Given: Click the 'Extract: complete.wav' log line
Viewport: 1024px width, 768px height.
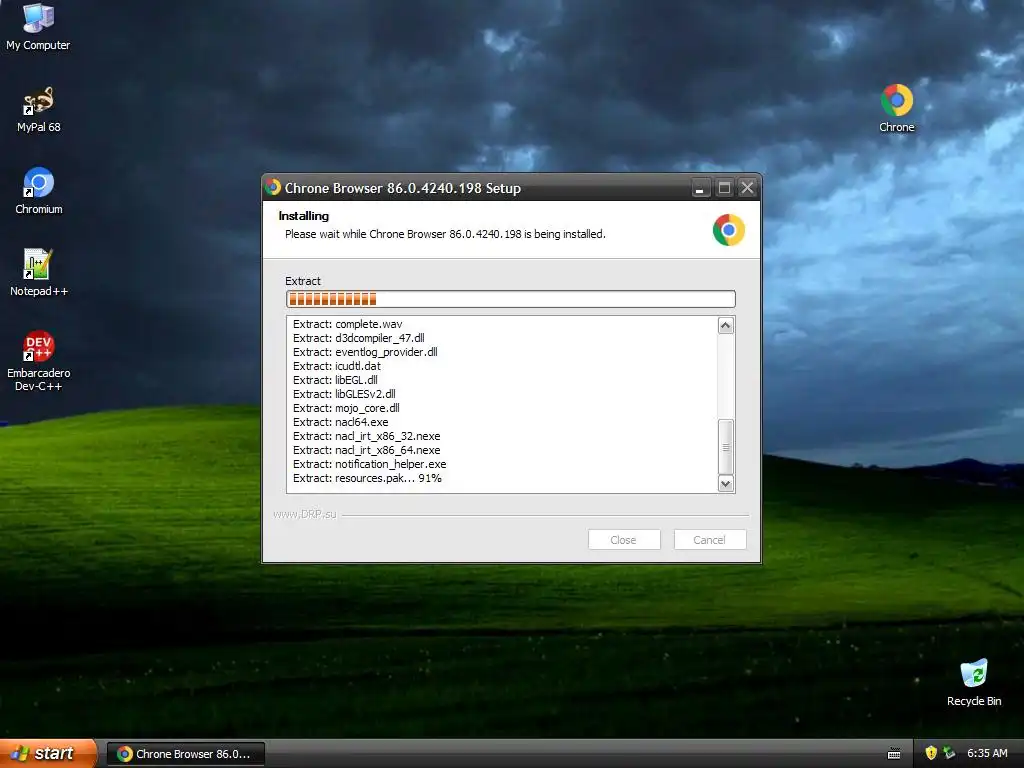Looking at the screenshot, I should tap(347, 324).
